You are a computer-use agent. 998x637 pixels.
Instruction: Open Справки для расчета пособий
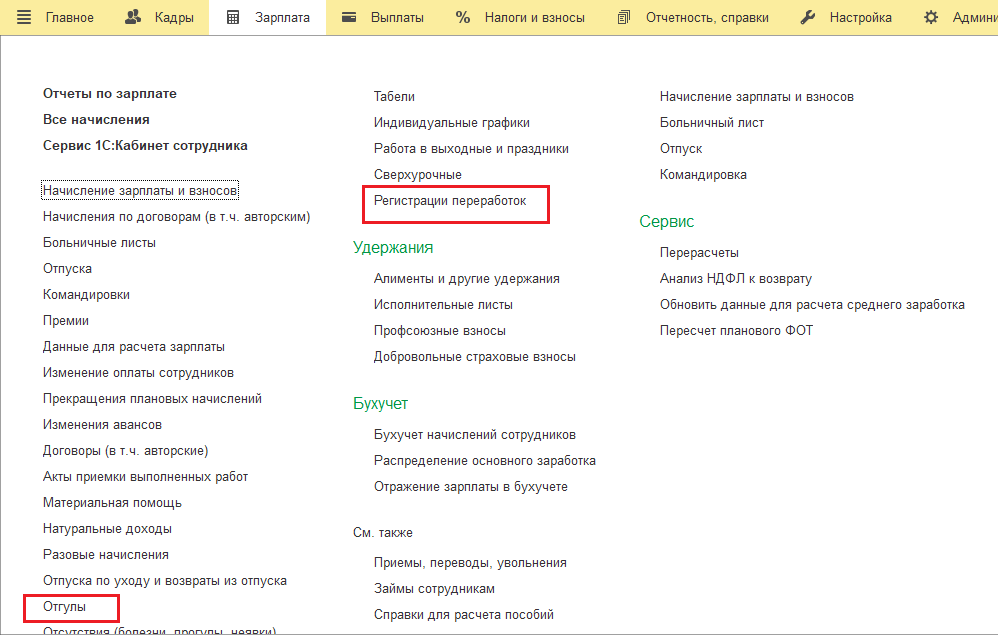[x=463, y=615]
